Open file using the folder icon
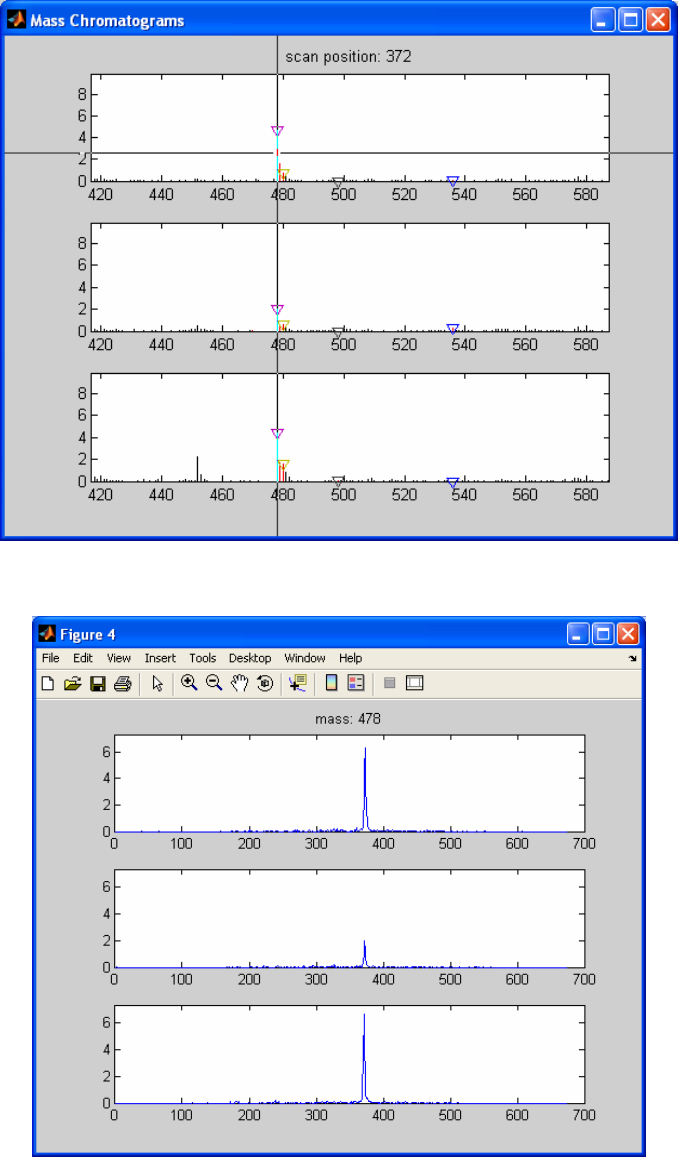678x1157 pixels. (x=72, y=683)
